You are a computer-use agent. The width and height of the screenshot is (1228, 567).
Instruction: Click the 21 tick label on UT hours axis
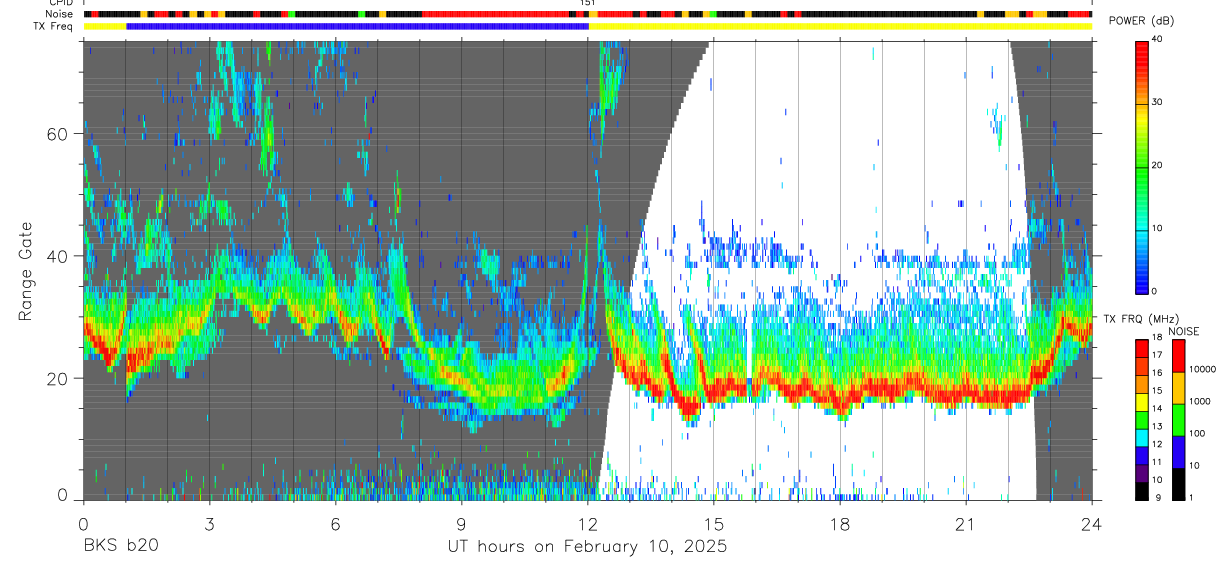[966, 523]
